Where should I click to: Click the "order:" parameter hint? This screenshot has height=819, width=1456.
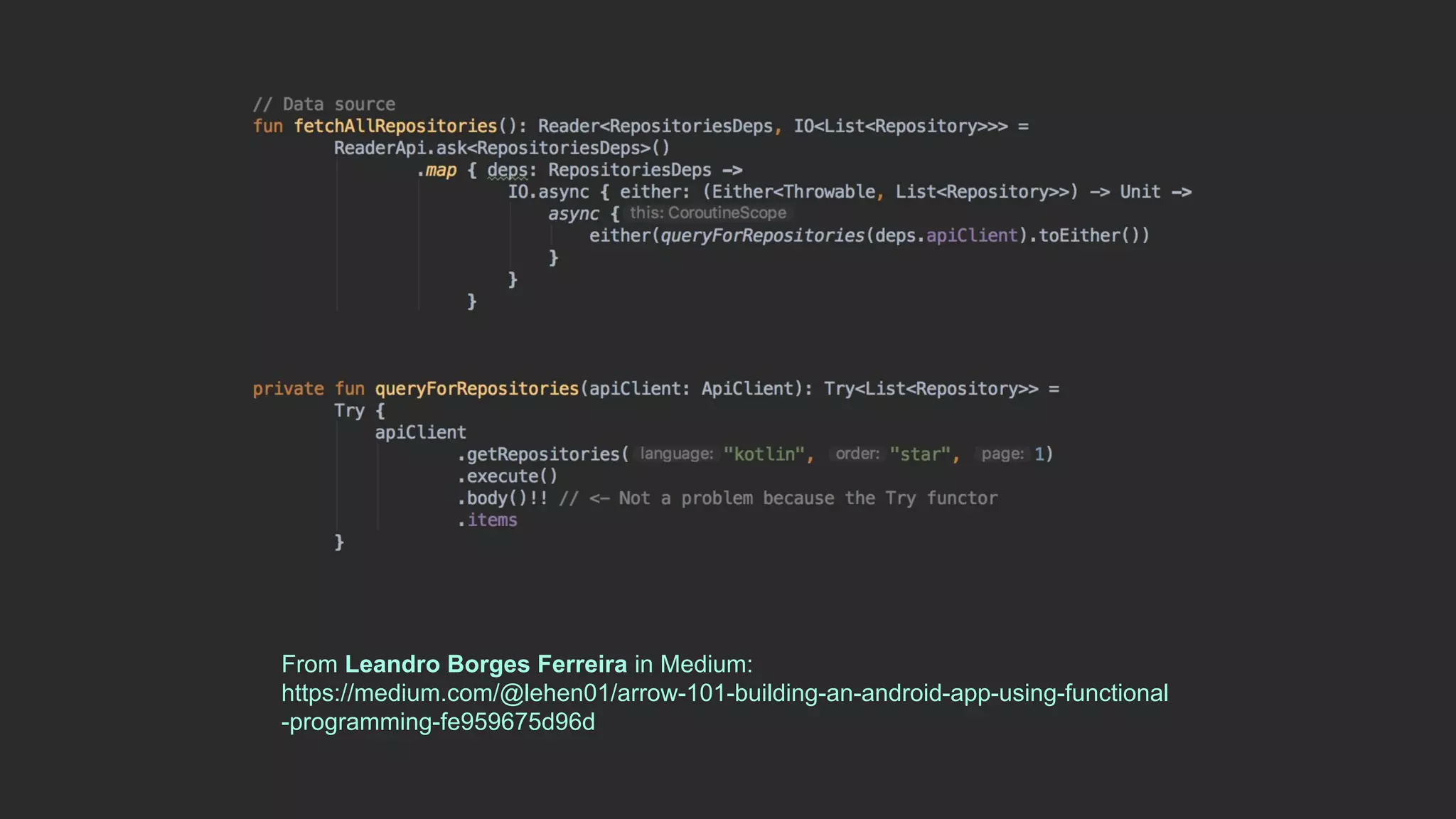point(857,454)
